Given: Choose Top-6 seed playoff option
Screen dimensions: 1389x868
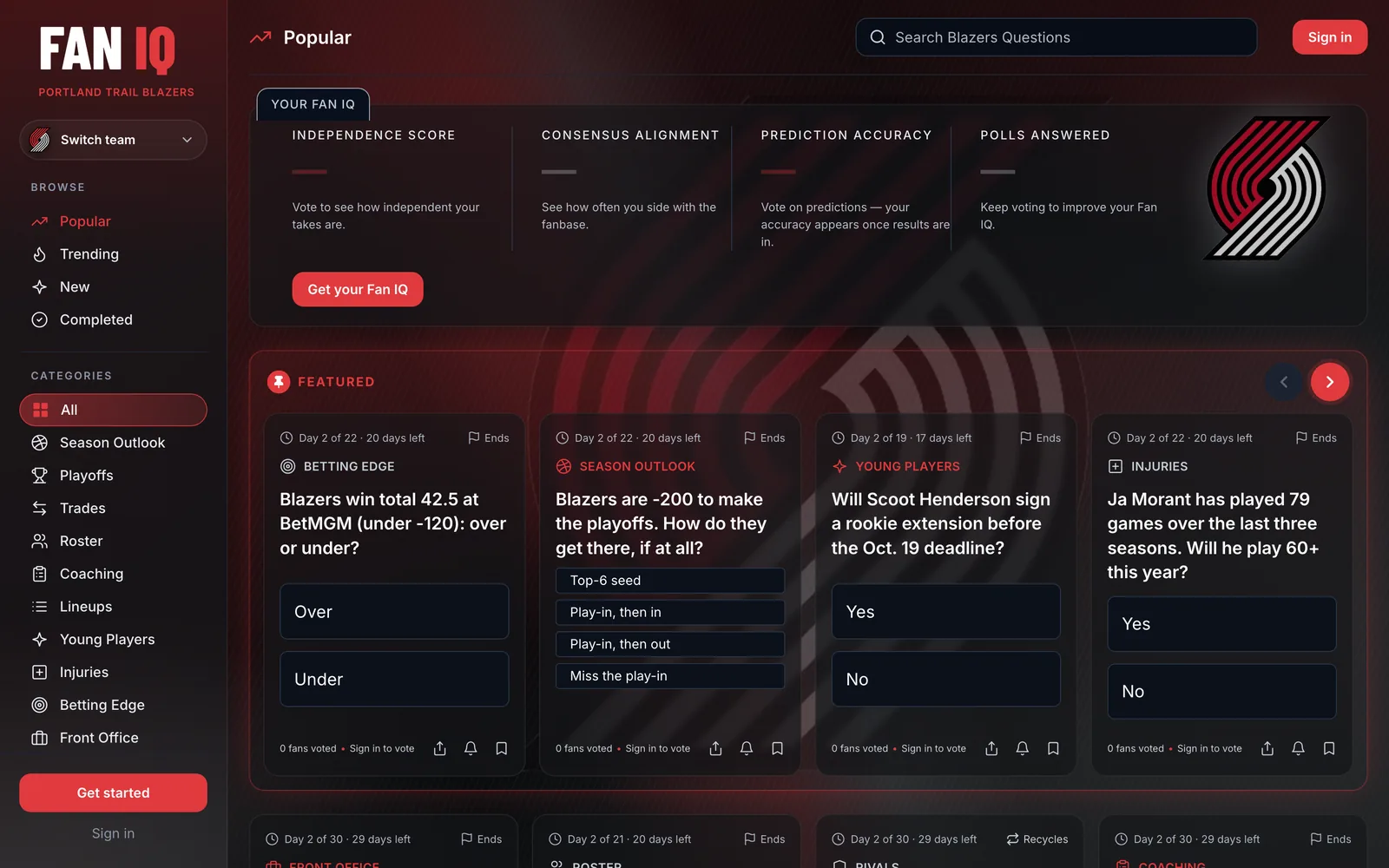Looking at the screenshot, I should click(670, 581).
